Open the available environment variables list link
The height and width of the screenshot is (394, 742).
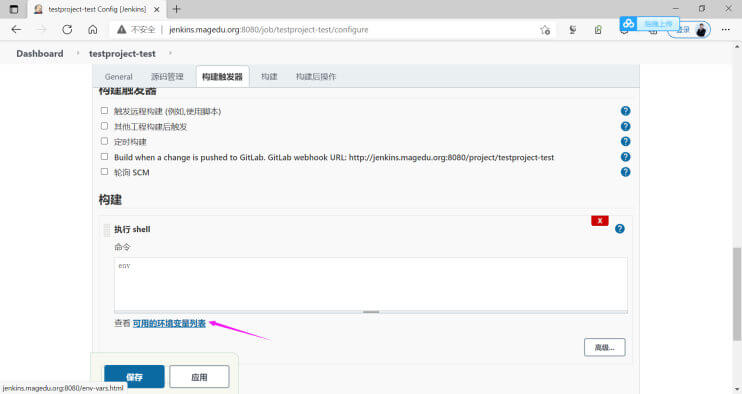tap(169, 324)
